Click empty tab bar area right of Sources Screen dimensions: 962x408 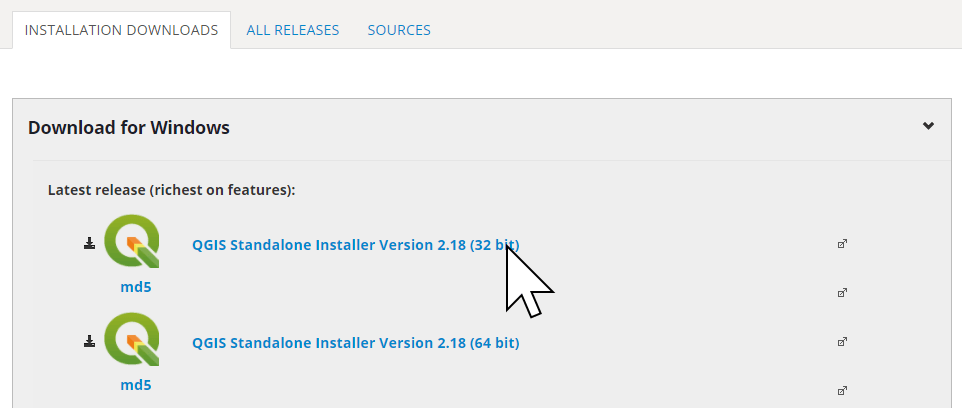tap(700, 30)
